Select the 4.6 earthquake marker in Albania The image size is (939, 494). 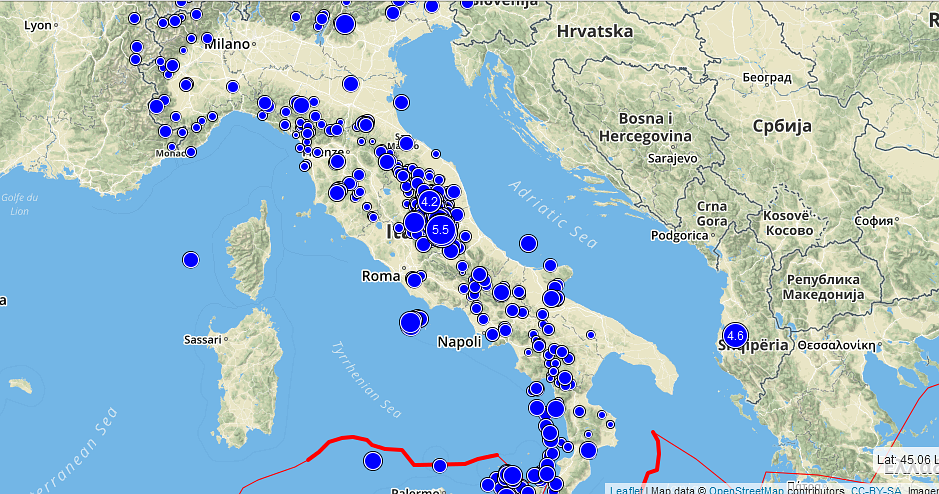[x=736, y=336]
